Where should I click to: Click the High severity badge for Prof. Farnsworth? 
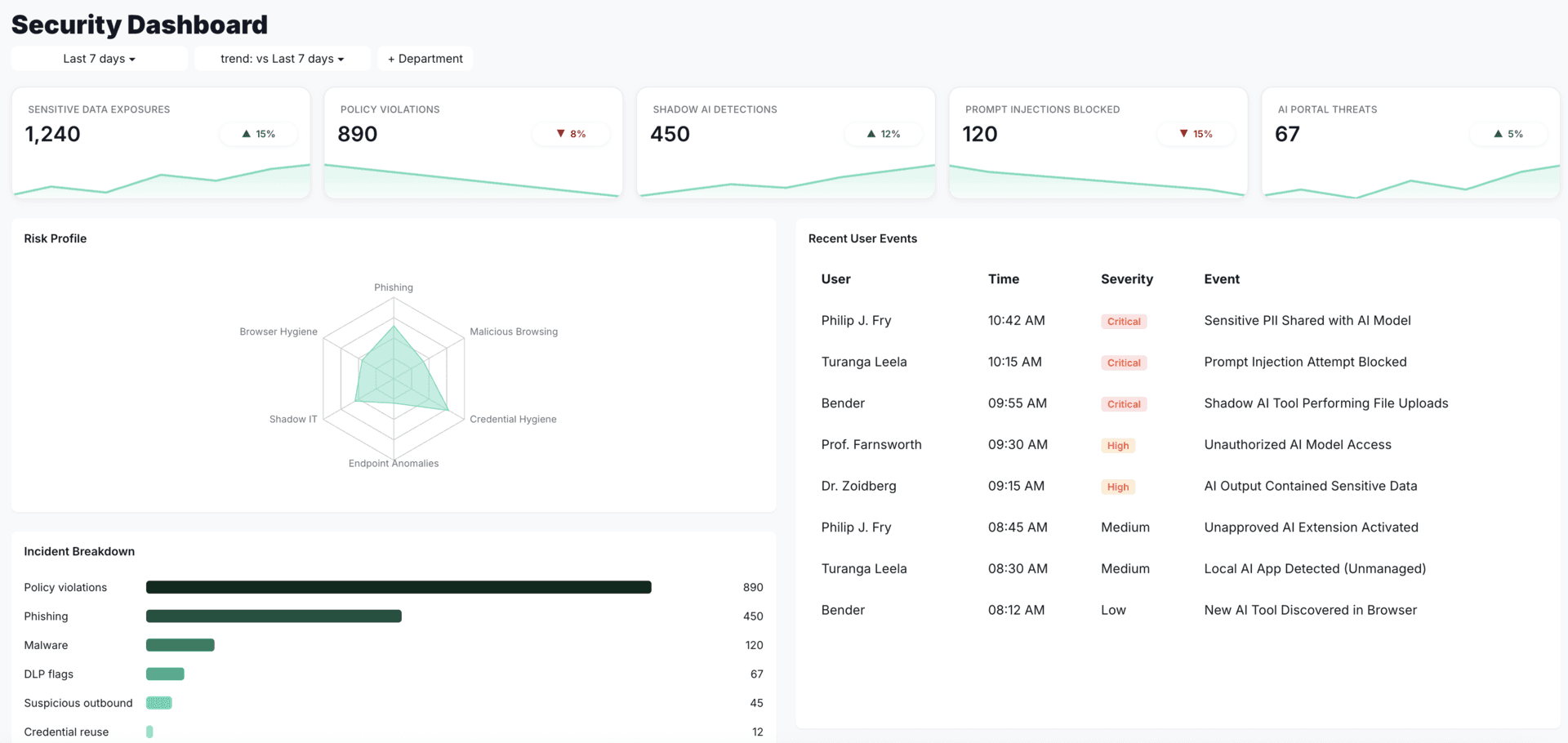coord(1117,445)
